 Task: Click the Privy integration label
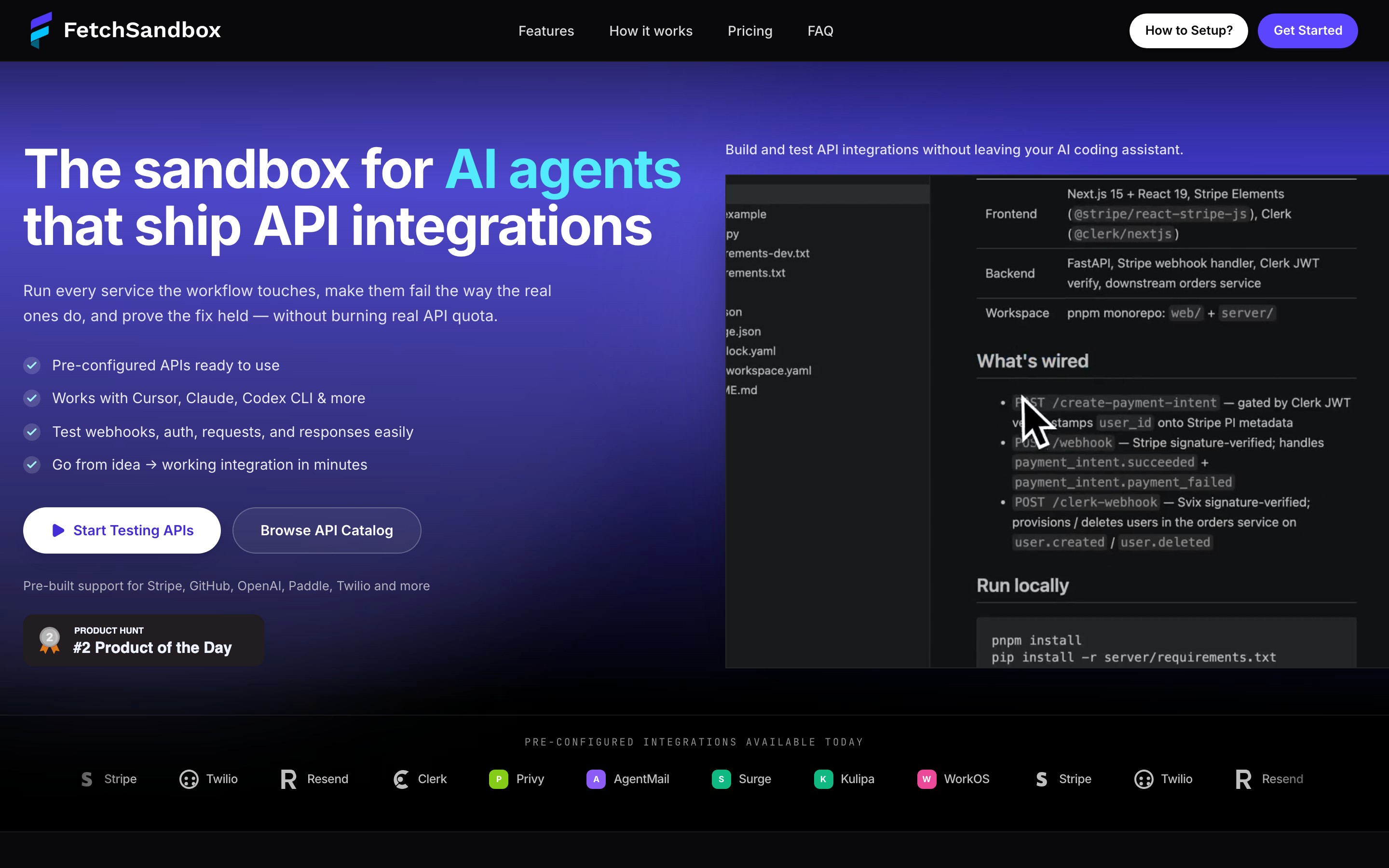click(530, 779)
